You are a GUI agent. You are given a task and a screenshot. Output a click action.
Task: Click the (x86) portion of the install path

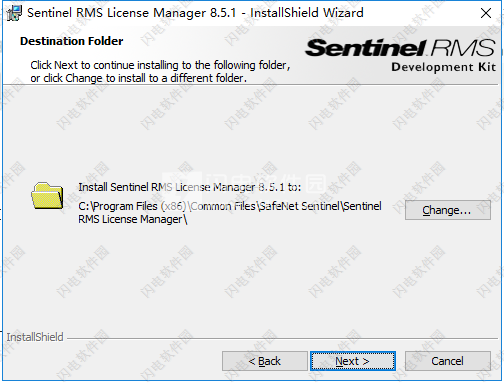(x=173, y=206)
